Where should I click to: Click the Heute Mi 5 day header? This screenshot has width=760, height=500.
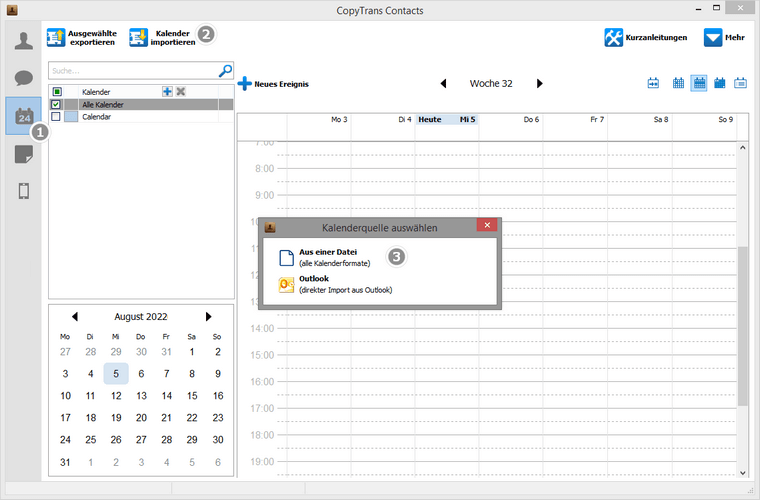coord(447,120)
